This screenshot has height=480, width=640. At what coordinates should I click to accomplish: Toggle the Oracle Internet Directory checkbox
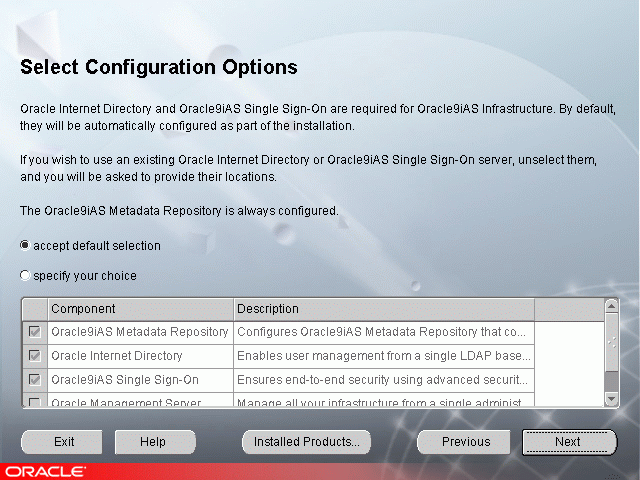click(x=35, y=356)
